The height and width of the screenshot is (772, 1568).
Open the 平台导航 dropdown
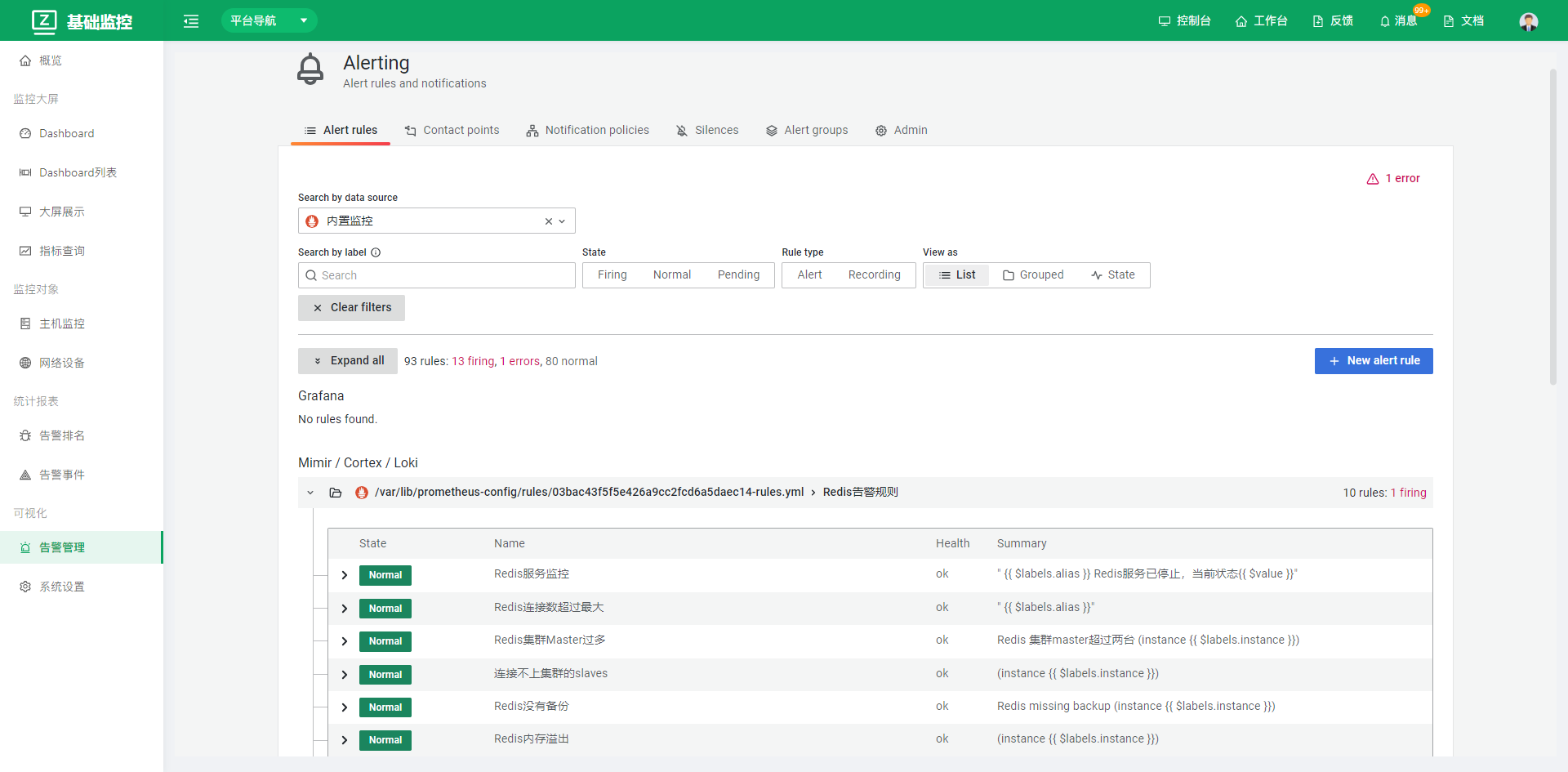(269, 21)
